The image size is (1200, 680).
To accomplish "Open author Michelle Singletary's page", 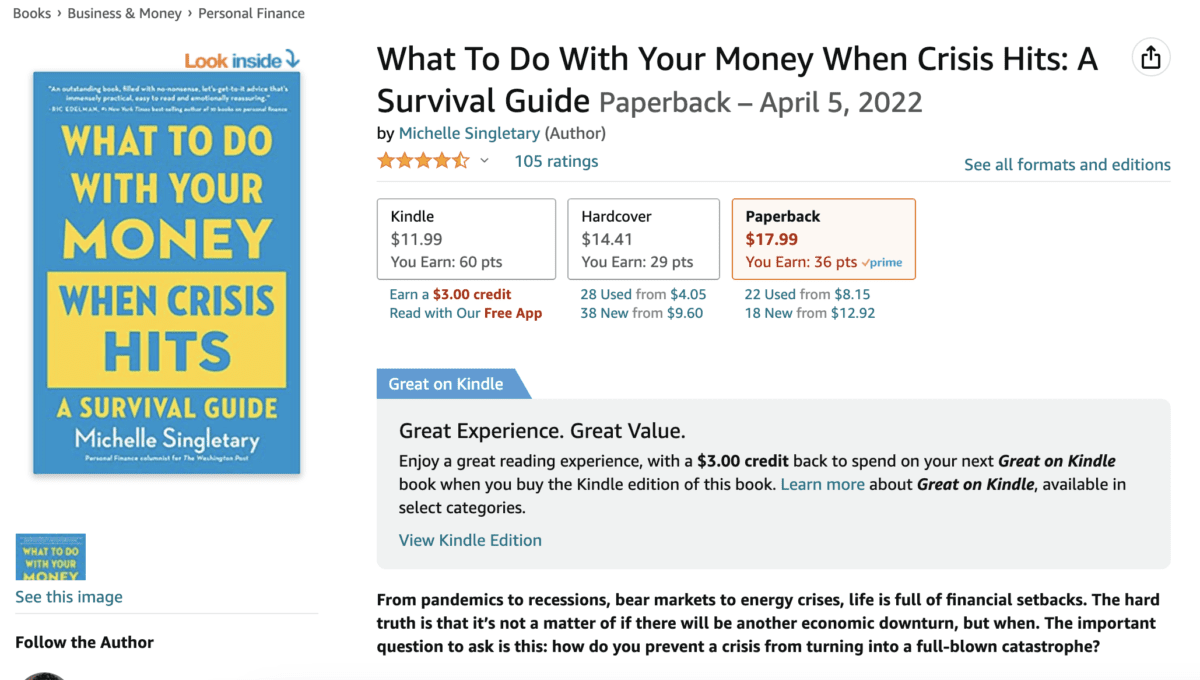I will [469, 133].
